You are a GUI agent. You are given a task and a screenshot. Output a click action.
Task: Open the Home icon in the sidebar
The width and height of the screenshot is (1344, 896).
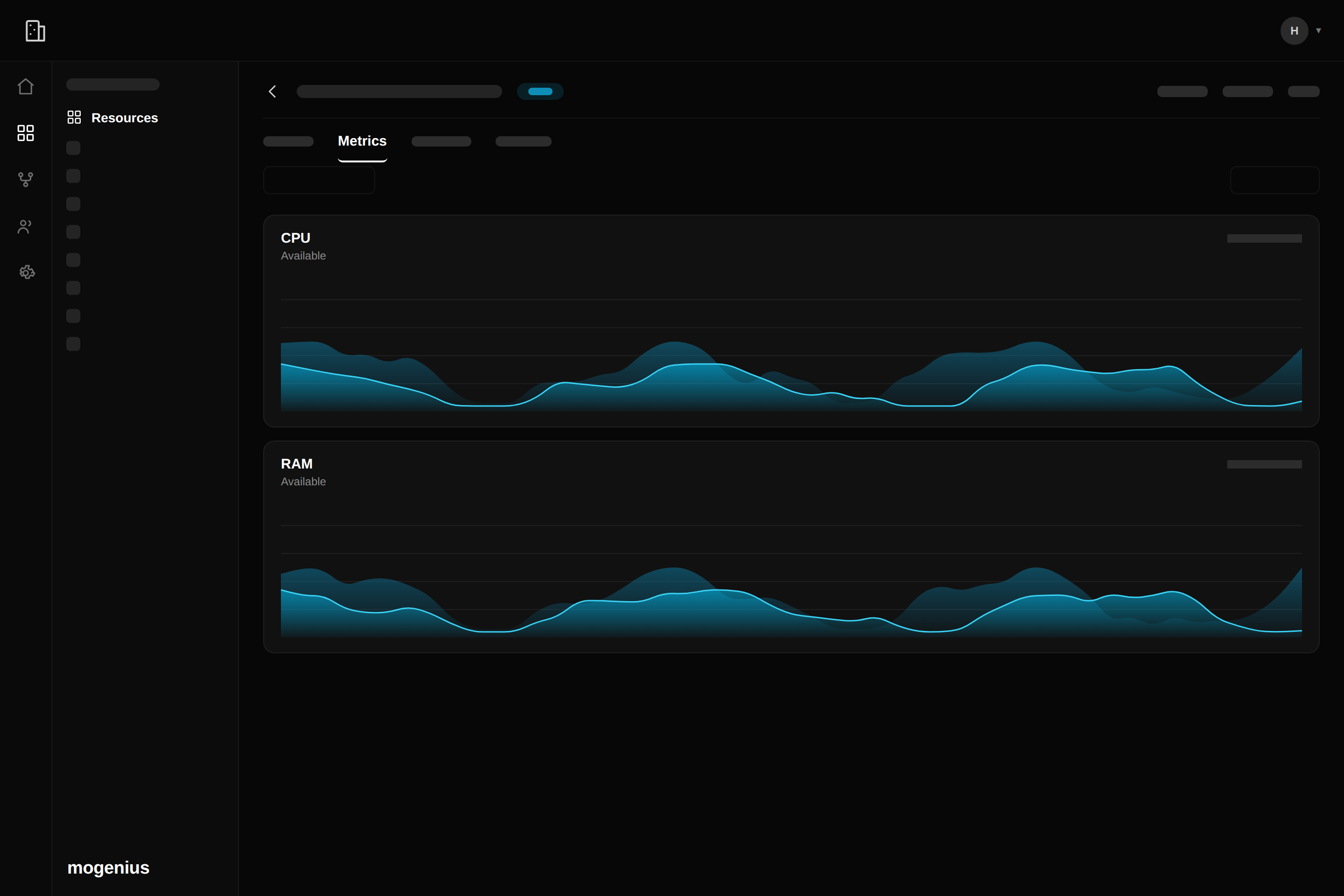click(x=26, y=86)
